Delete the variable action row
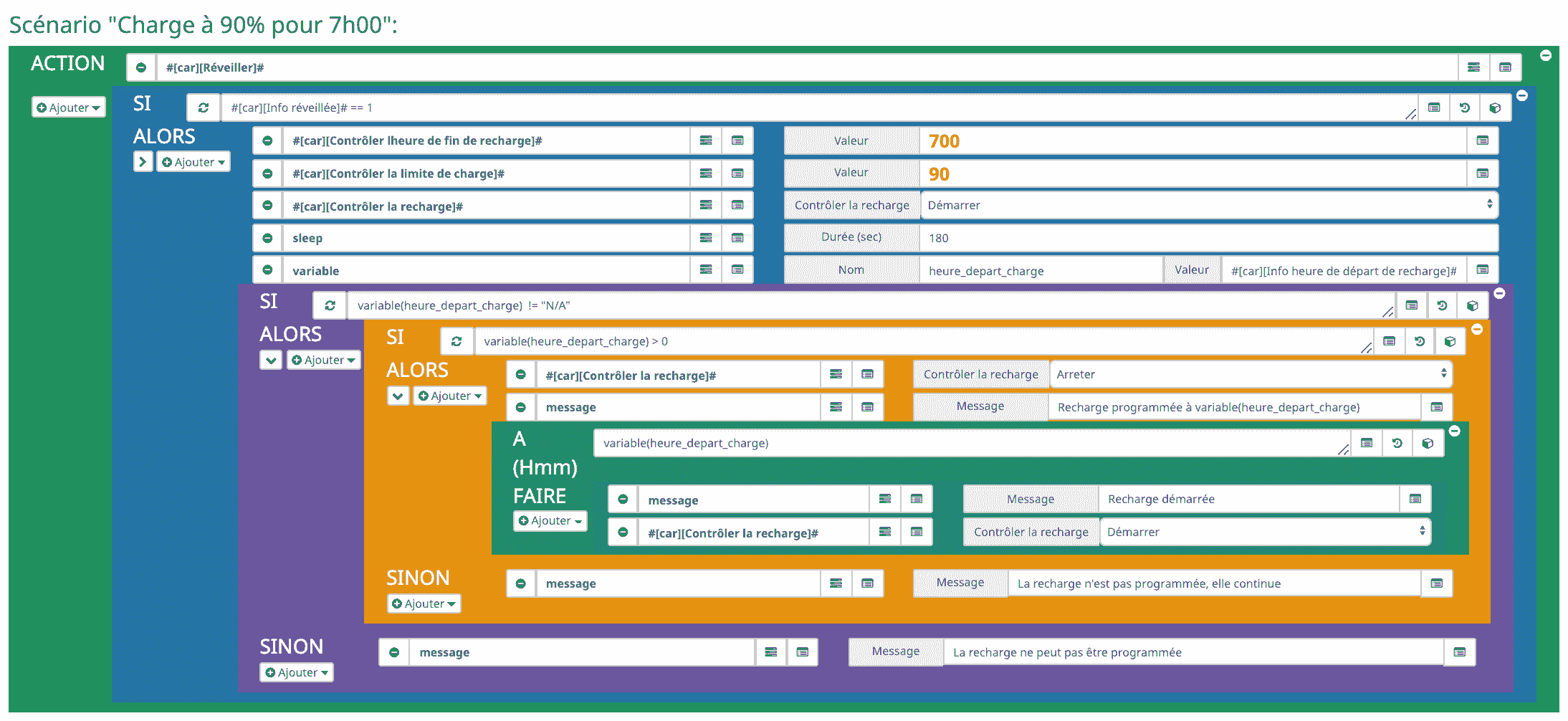The image size is (1568, 721). pos(267,270)
